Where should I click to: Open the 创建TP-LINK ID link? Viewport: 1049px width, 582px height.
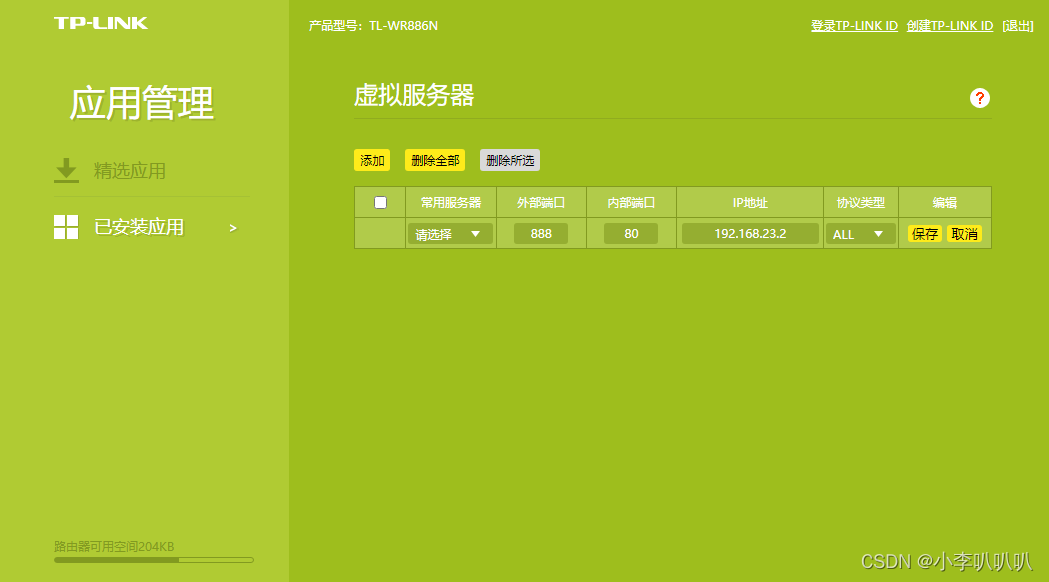(x=950, y=25)
